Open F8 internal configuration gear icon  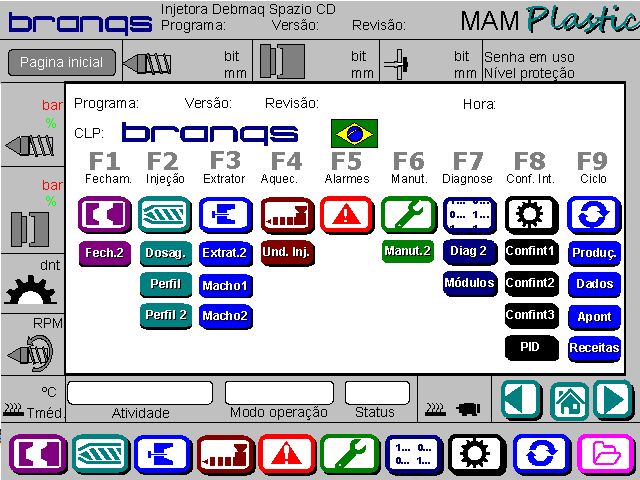530,215
